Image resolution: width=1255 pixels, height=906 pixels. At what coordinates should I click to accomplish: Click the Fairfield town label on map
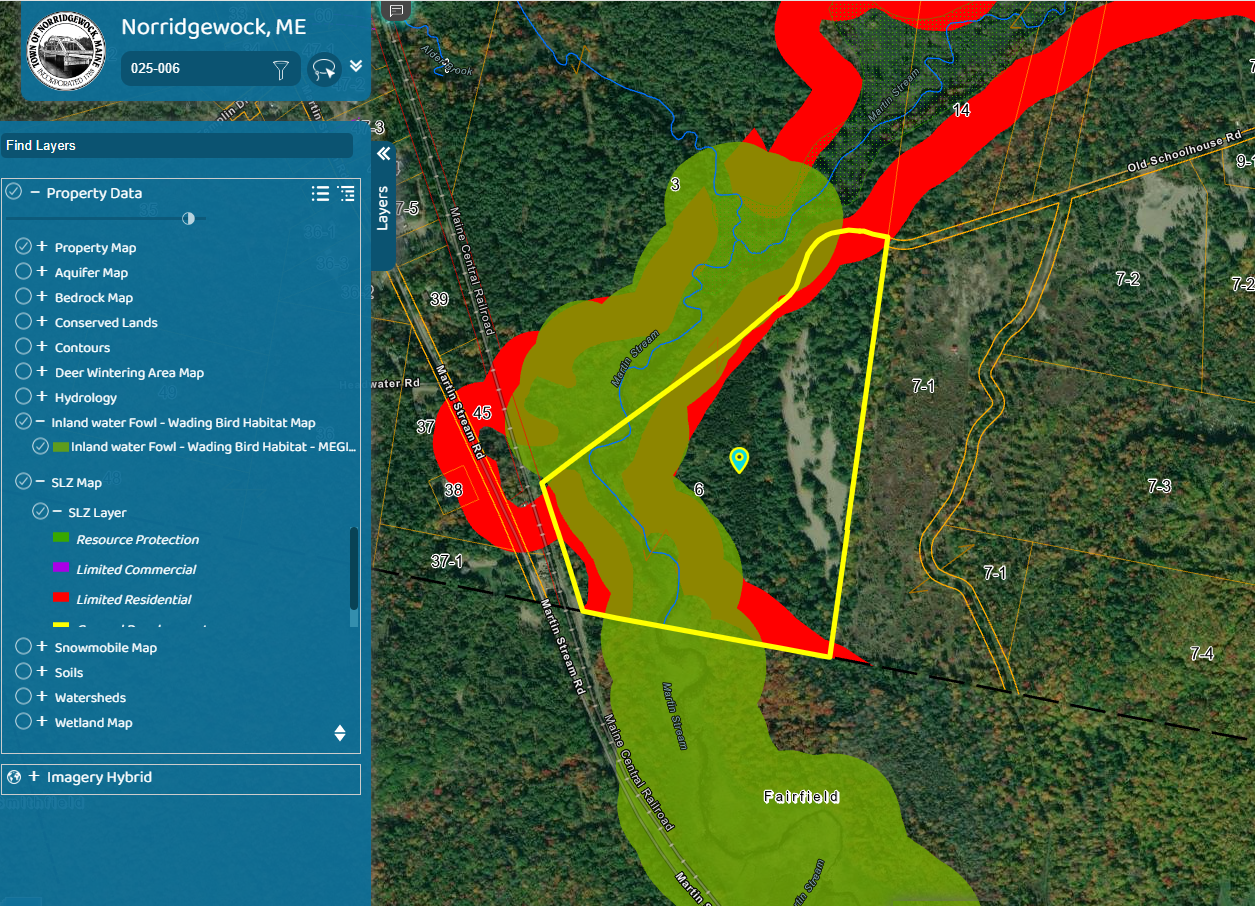coord(801,797)
